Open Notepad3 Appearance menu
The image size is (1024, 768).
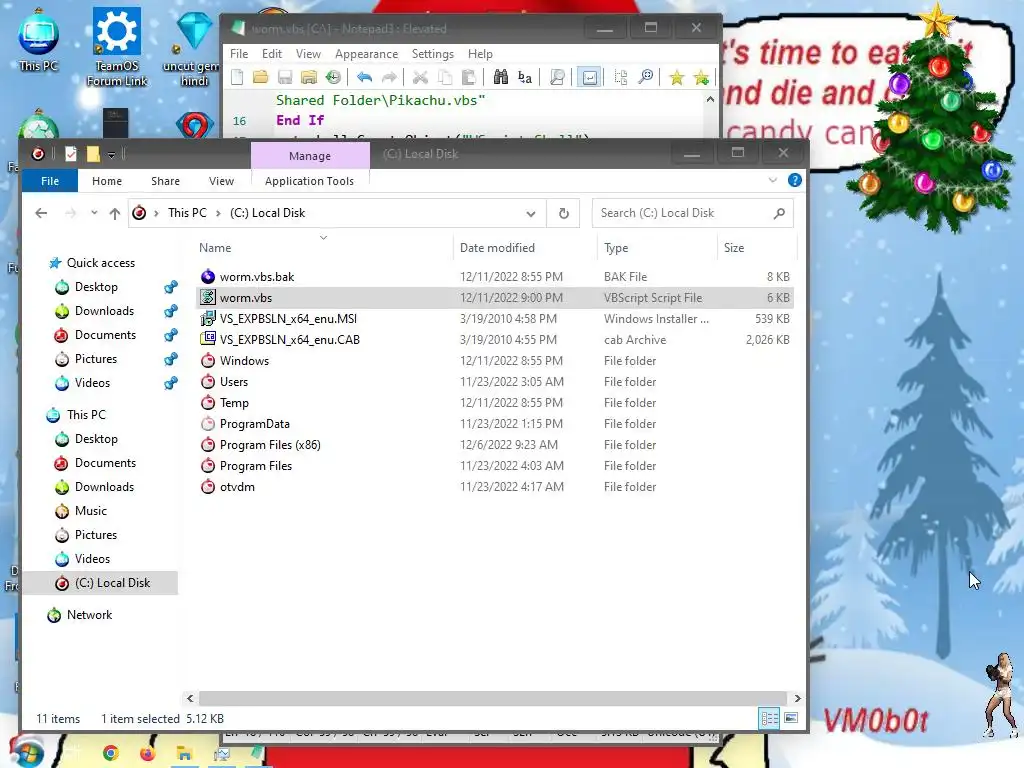coord(366,54)
